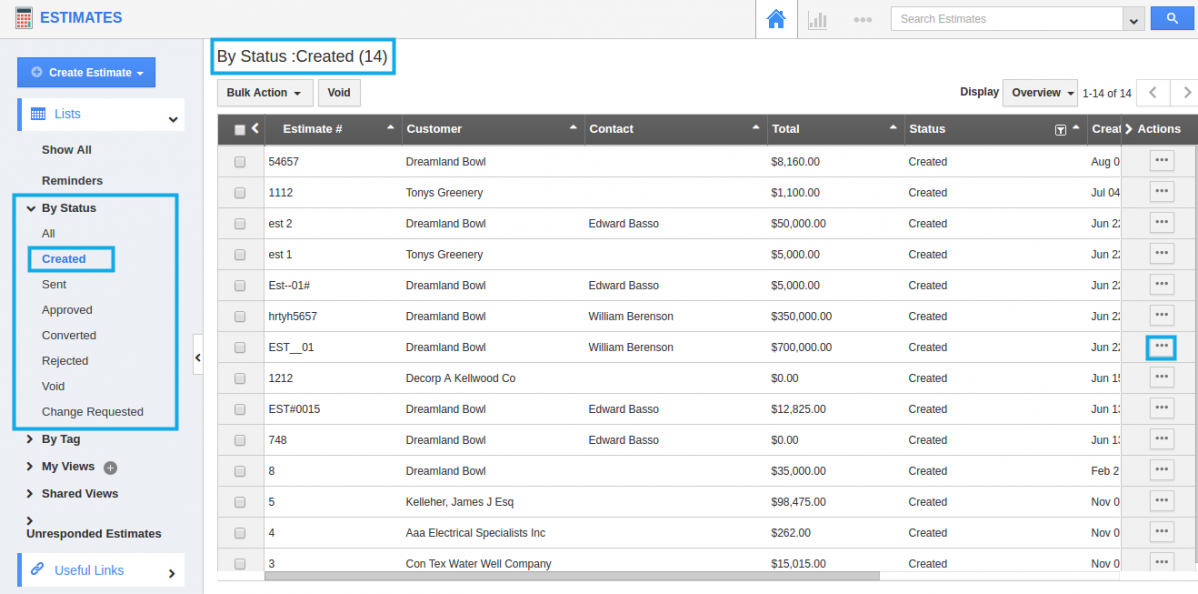Screen dimensions: 1198x594
Task: Collapse the By Status tree section
Action: (x=31, y=208)
